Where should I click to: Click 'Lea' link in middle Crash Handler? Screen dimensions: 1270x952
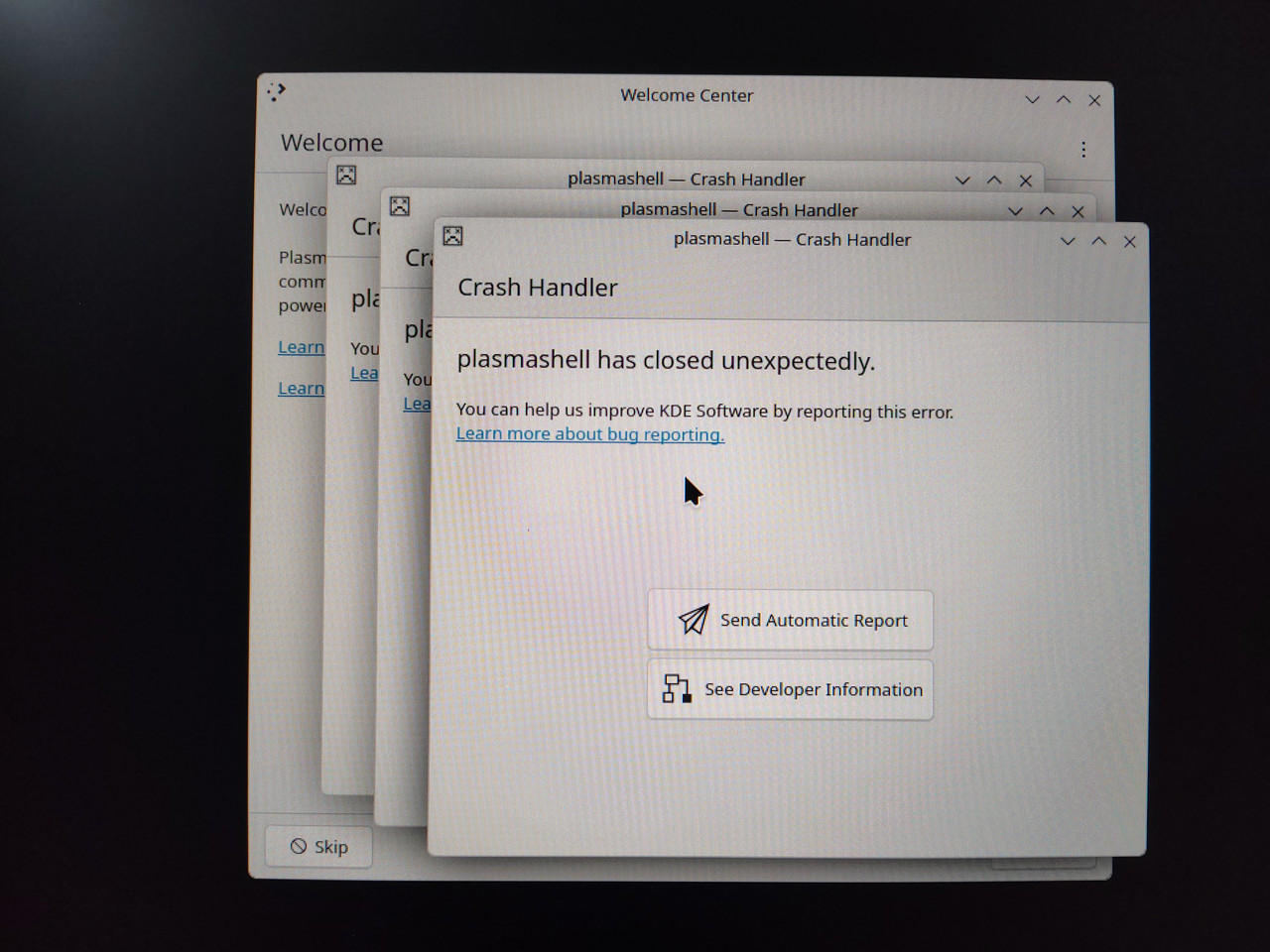click(417, 404)
